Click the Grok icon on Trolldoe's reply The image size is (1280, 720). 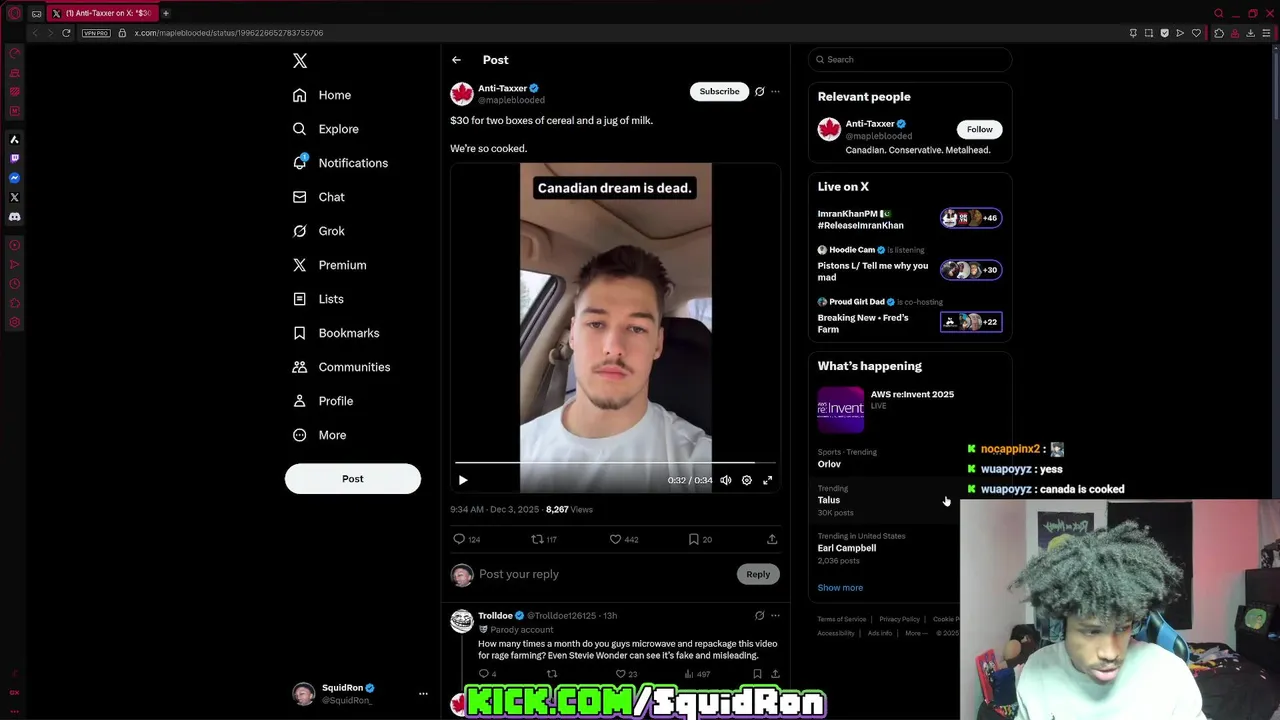(760, 616)
